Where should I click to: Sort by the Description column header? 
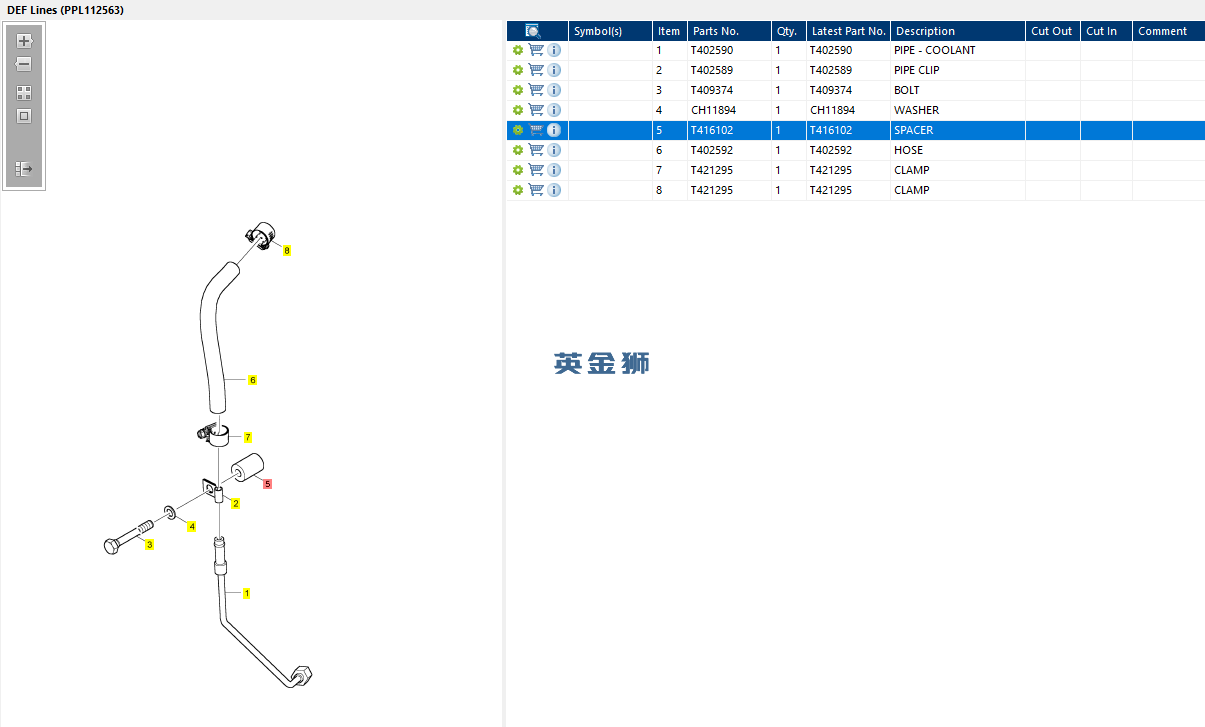(x=958, y=31)
